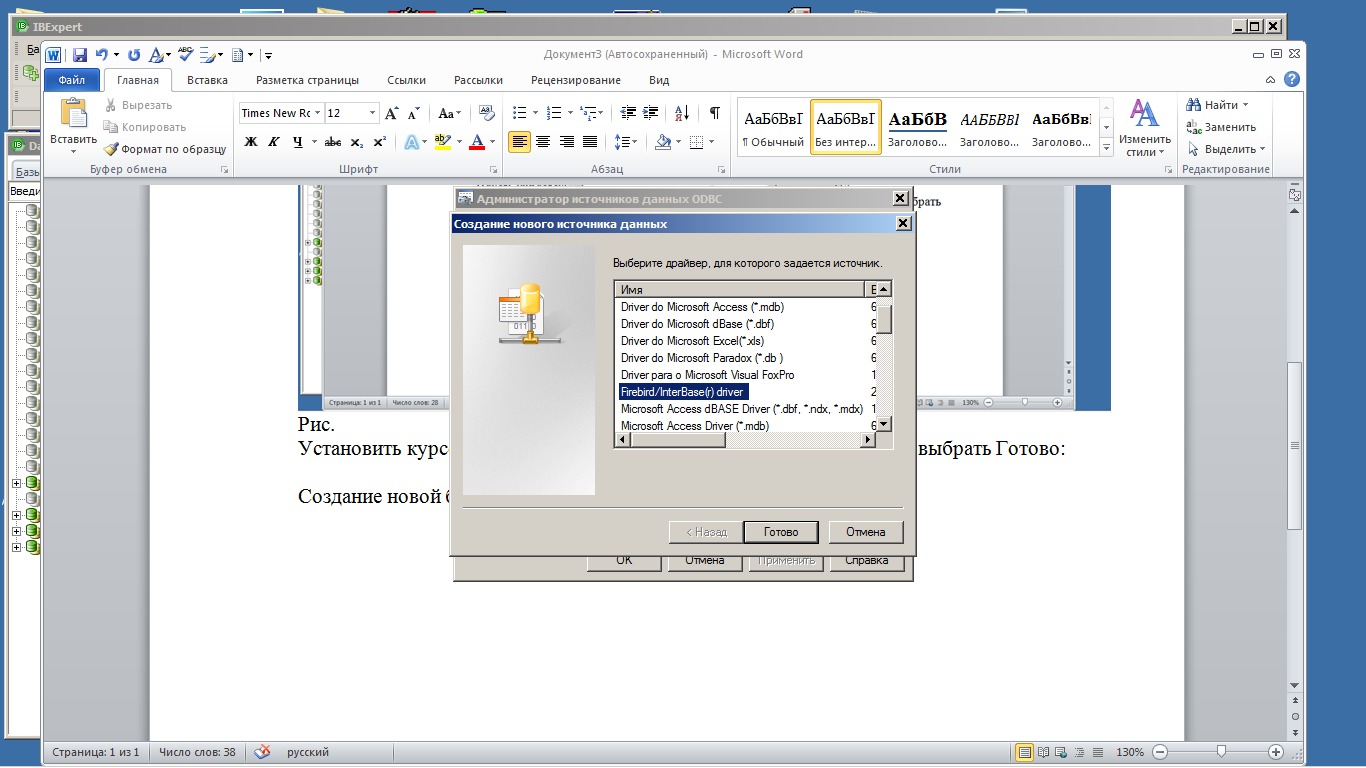This screenshot has width=1366, height=768.
Task: Click the spelling check ABC icon
Action: (x=185, y=55)
